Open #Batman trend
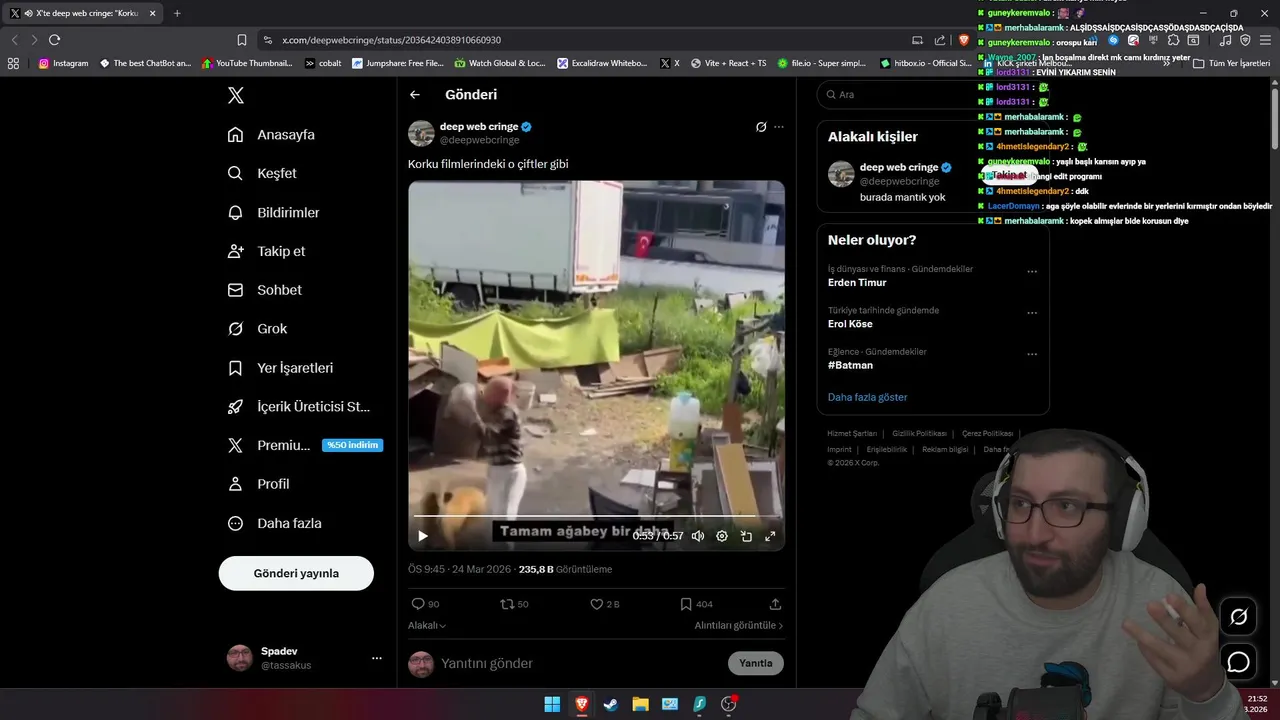Viewport: 1280px width, 720px height. pyautogui.click(x=851, y=365)
